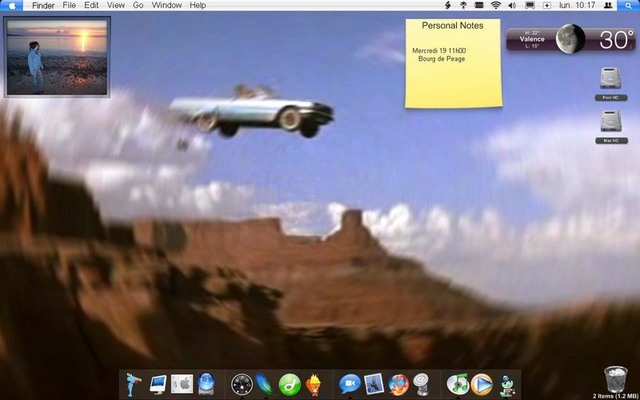Click the small square plus menu bar icon

coord(547,5)
